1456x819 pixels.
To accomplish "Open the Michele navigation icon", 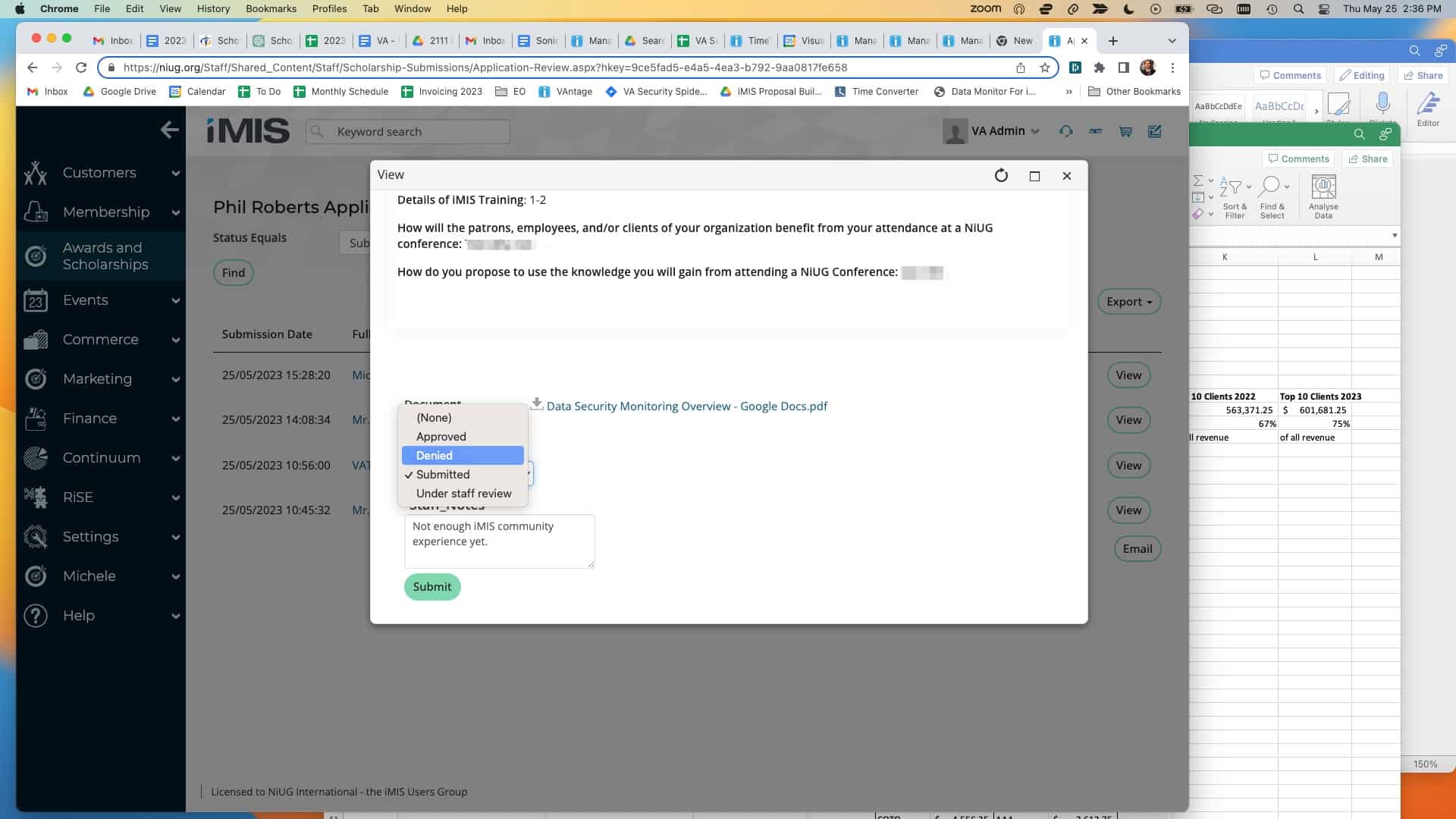I will click(x=36, y=576).
